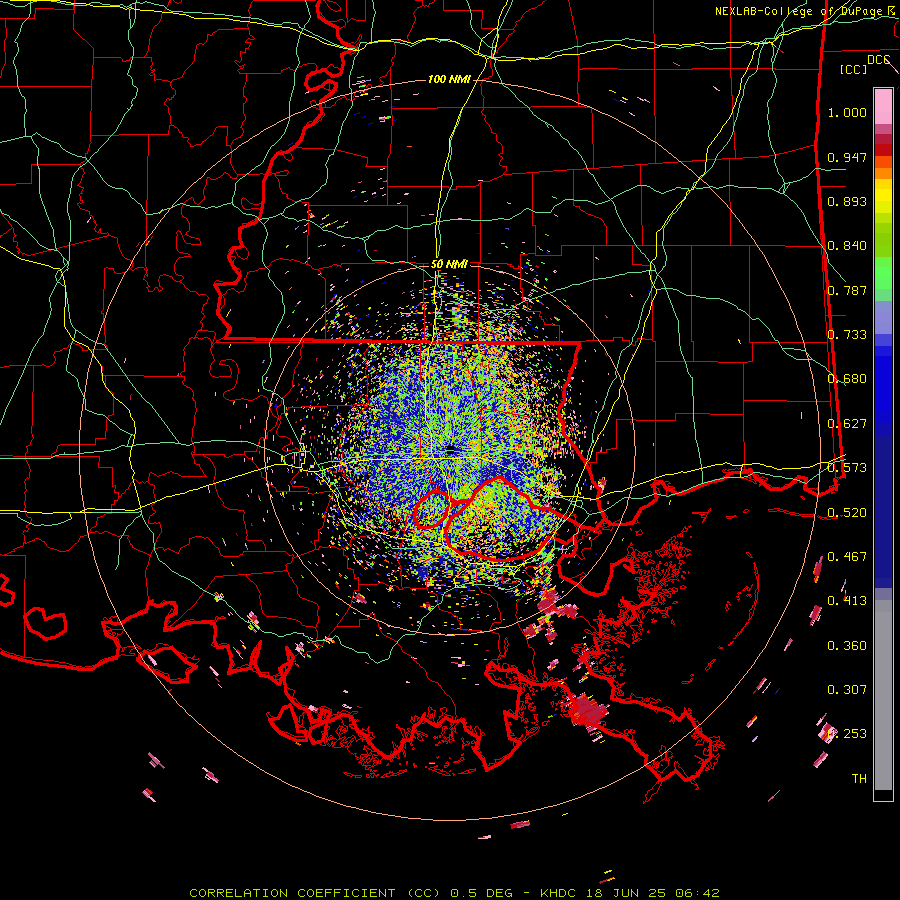Image resolution: width=900 pixels, height=900 pixels.
Task: Select the 0.947 scale value
Action: (x=847, y=157)
